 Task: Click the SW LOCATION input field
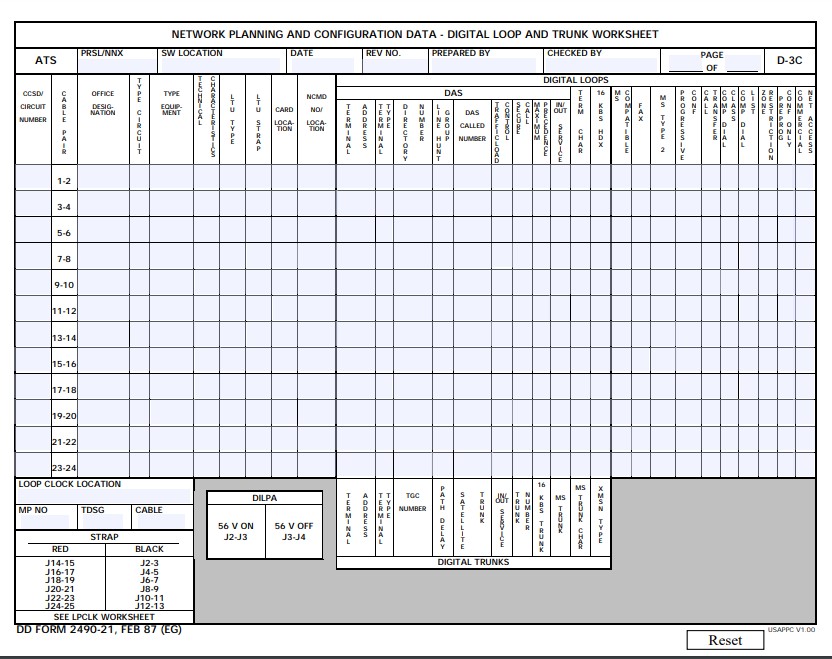point(220,66)
